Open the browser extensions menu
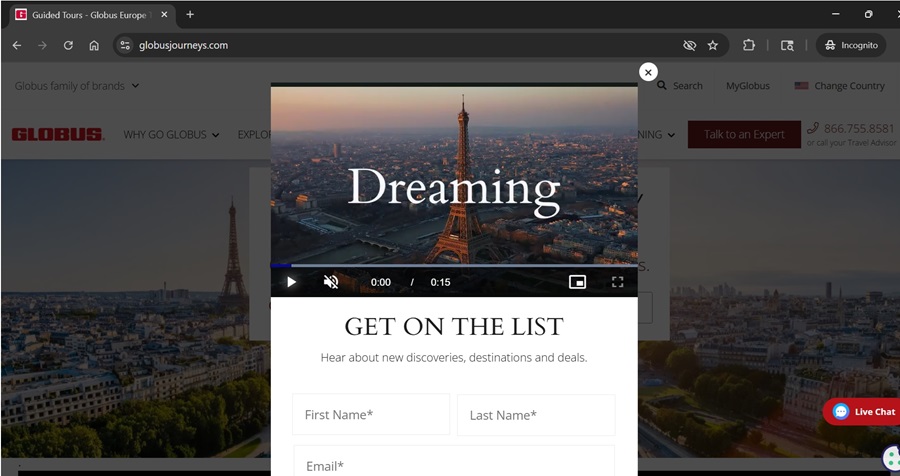 point(748,45)
